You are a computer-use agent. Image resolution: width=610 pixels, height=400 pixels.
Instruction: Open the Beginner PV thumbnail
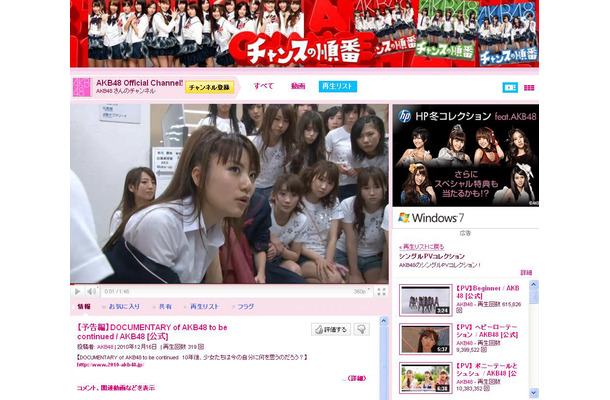point(426,300)
